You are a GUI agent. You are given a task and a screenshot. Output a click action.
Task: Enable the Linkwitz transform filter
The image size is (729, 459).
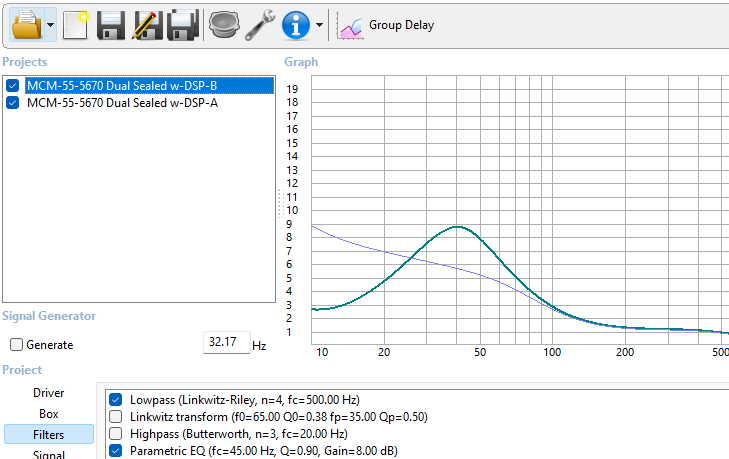click(115, 417)
